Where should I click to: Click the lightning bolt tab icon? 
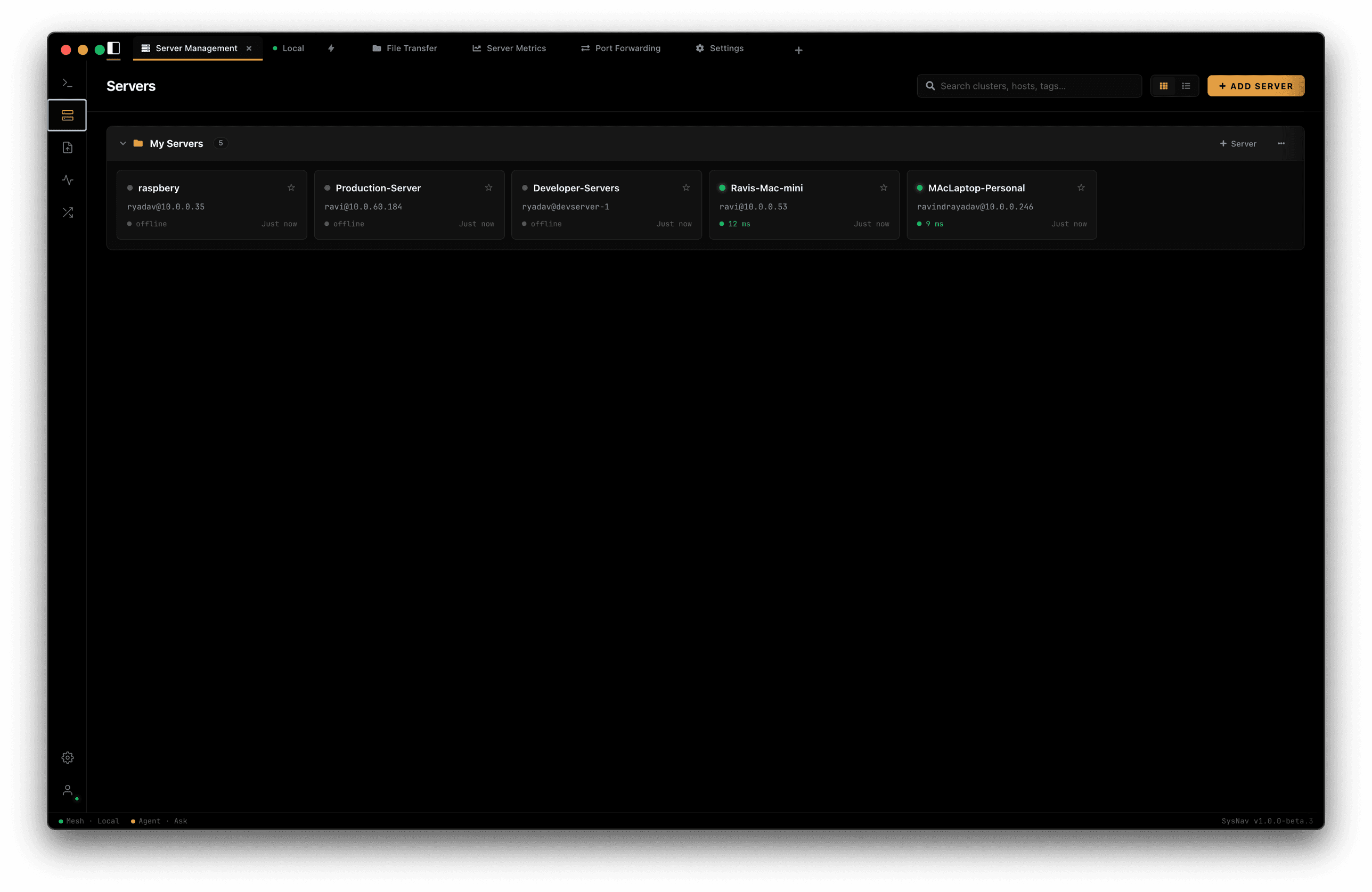click(x=331, y=48)
